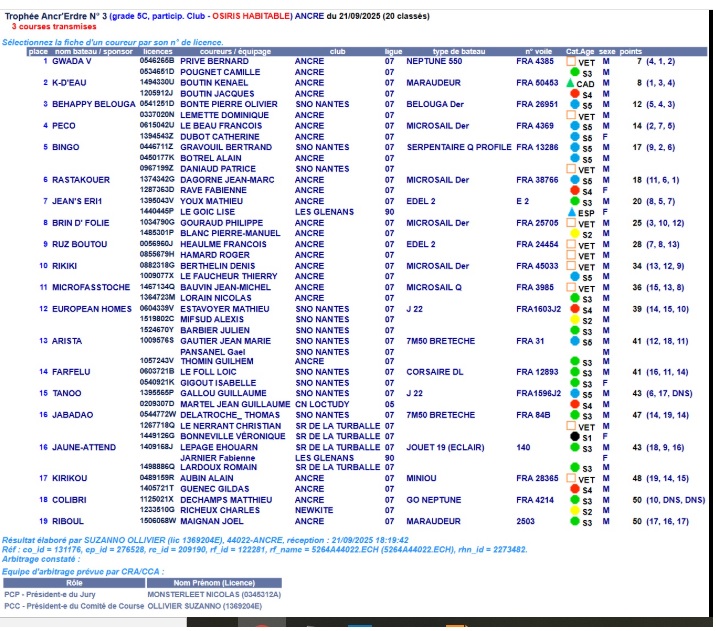This screenshot has height=631, width=716.
Task: Click the VET square icon for Prive Bernard
Action: (572, 61)
